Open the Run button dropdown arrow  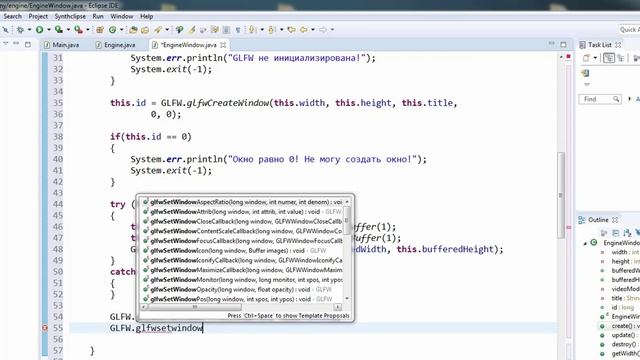click(49, 29)
